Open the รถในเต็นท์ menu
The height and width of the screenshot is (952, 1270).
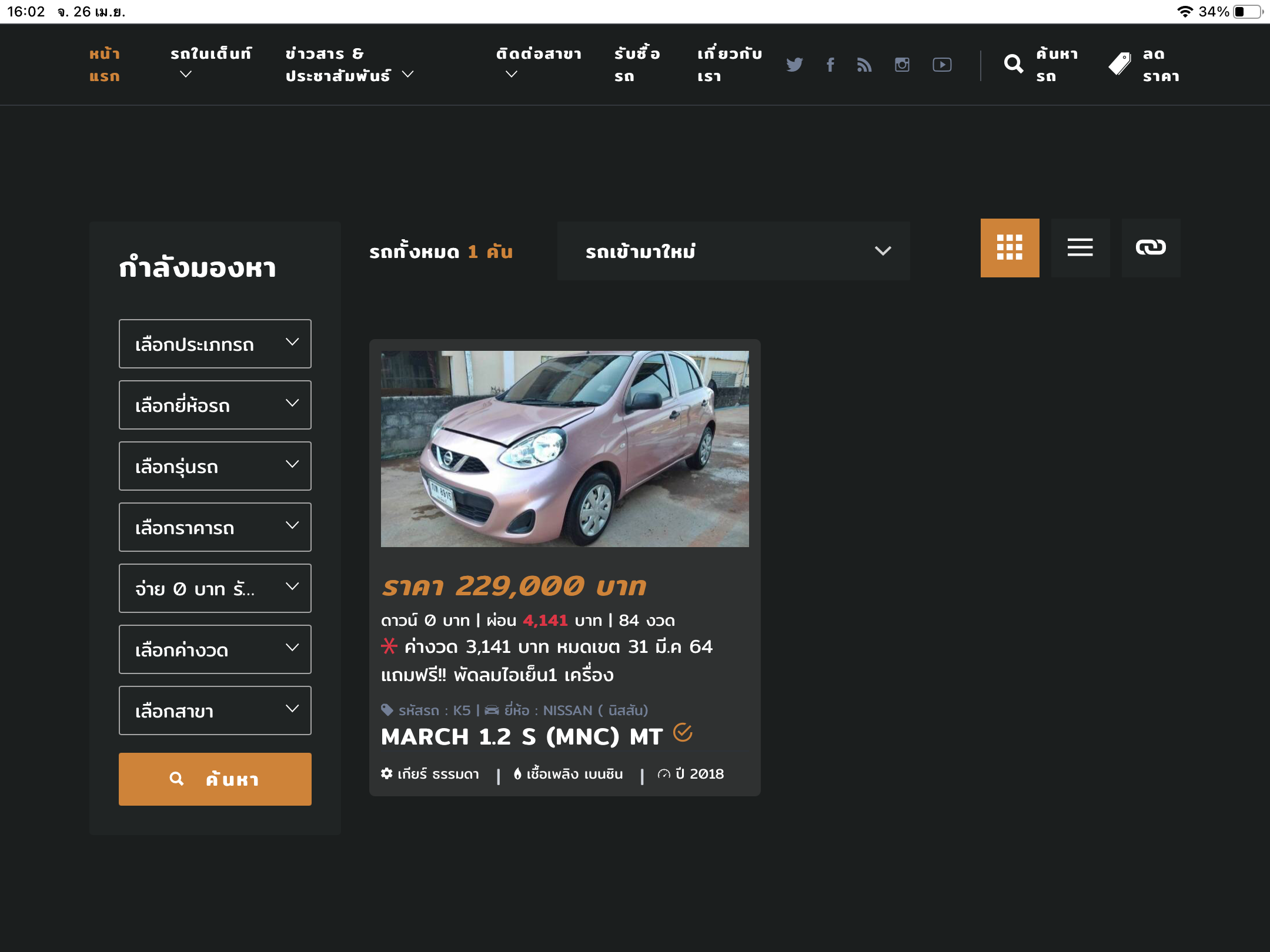210,63
